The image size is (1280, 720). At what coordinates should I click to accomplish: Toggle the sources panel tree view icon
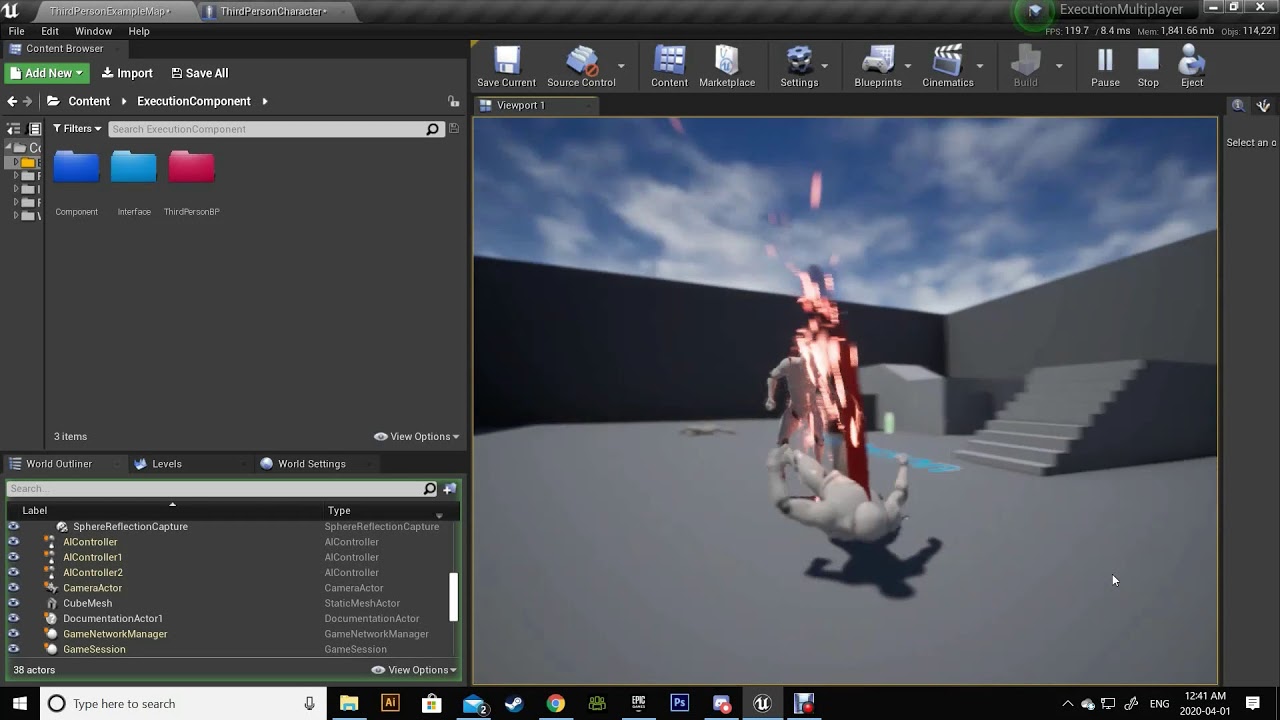point(14,129)
